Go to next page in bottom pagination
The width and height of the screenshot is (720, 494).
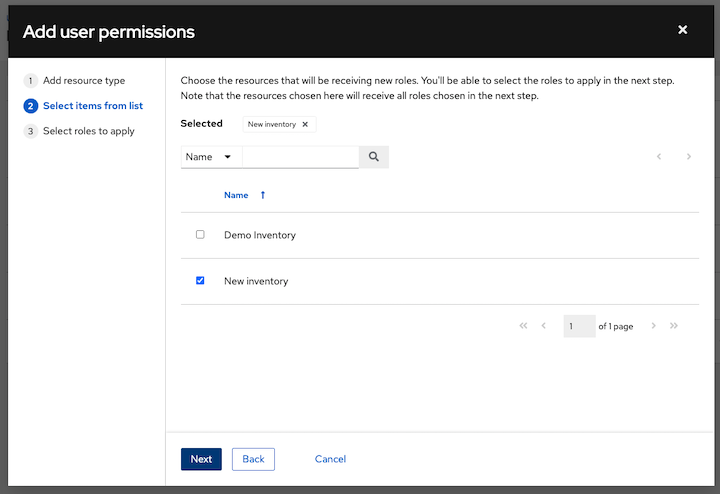click(x=654, y=326)
